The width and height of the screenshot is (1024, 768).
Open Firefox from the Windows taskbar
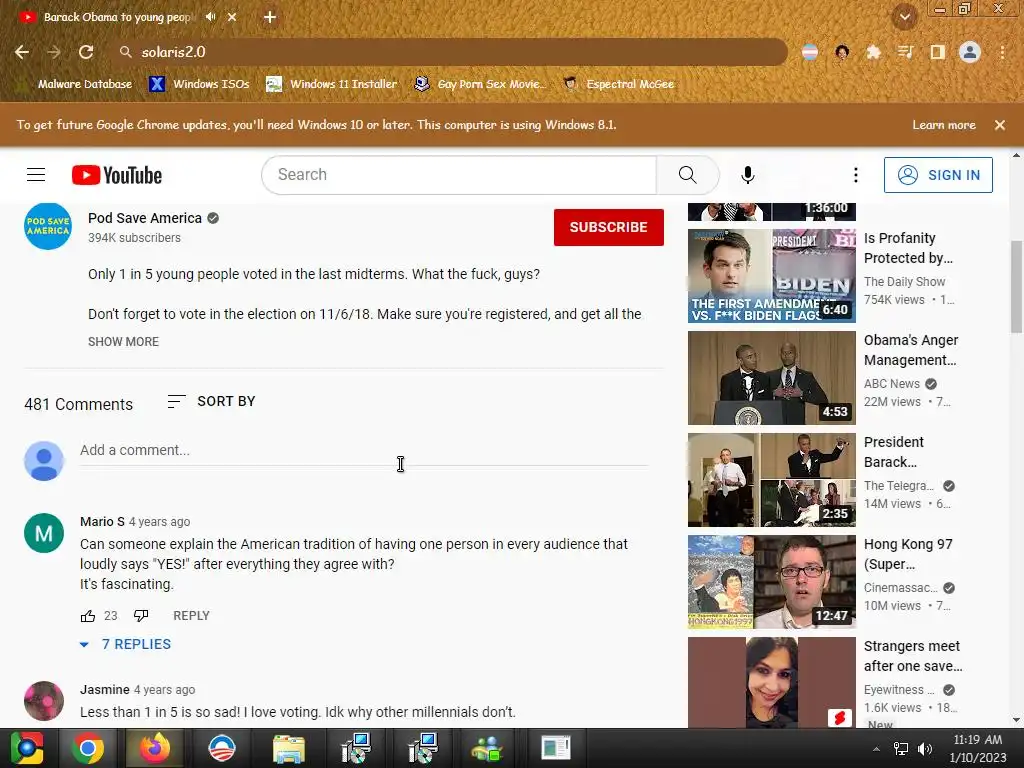tap(155, 748)
